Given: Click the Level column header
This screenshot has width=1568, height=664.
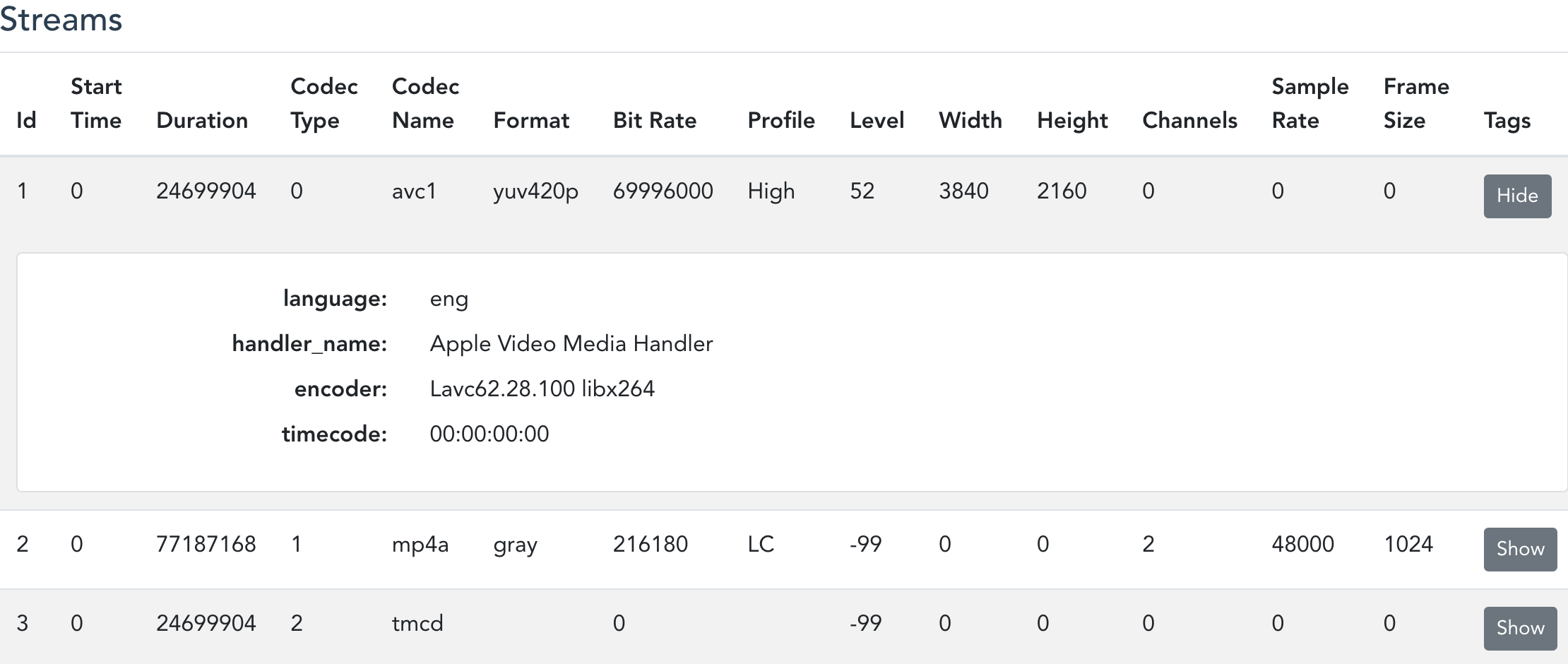Looking at the screenshot, I should (x=877, y=120).
